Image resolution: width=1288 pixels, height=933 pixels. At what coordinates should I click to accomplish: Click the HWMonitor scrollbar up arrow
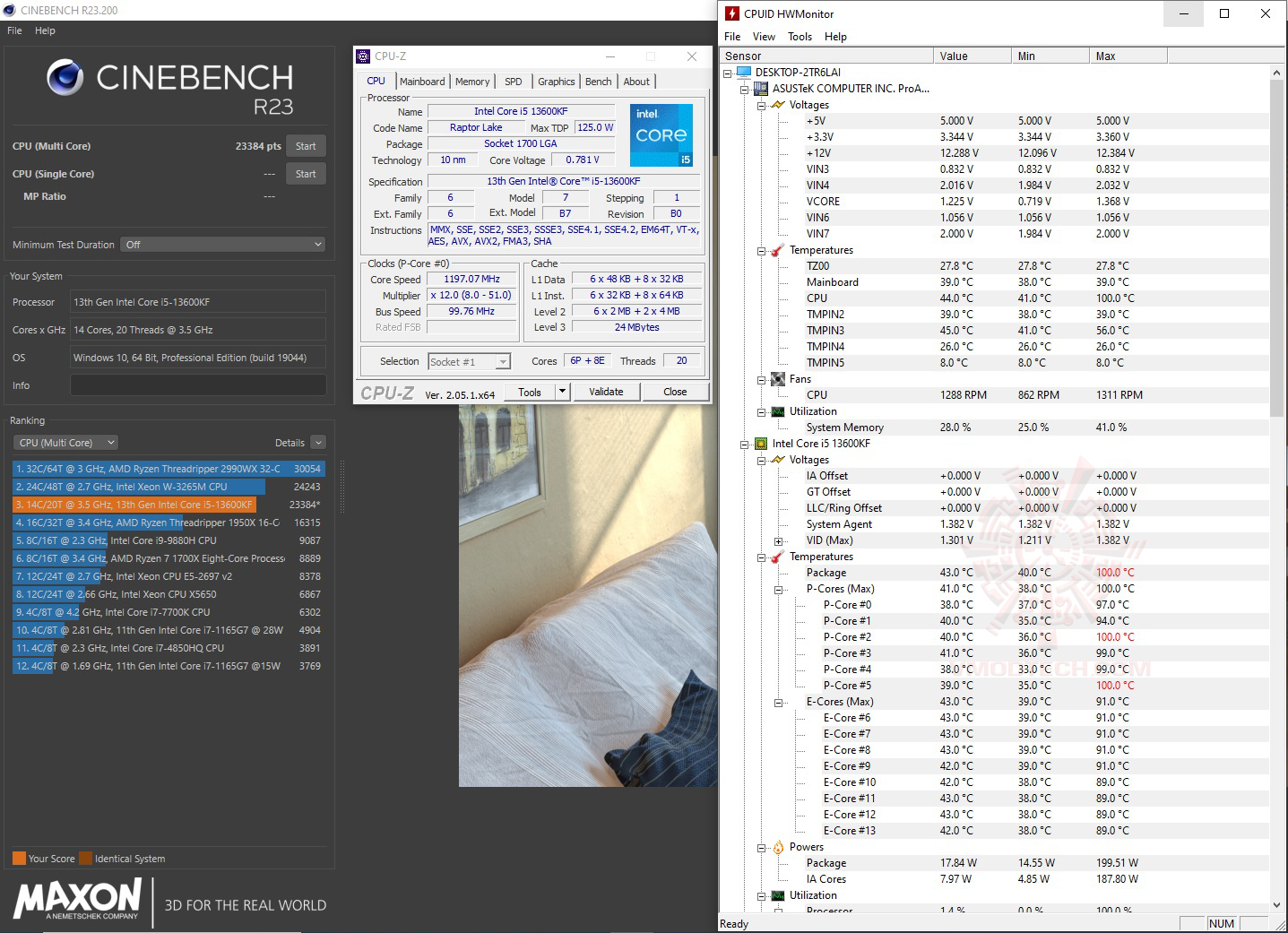1276,72
